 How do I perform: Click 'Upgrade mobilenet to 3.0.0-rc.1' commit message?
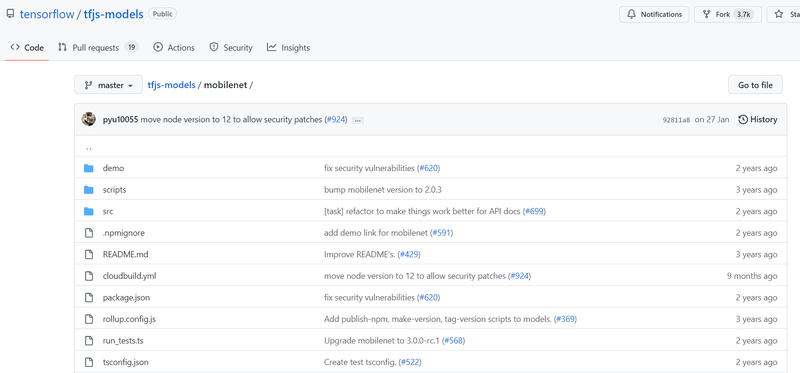click(x=382, y=340)
